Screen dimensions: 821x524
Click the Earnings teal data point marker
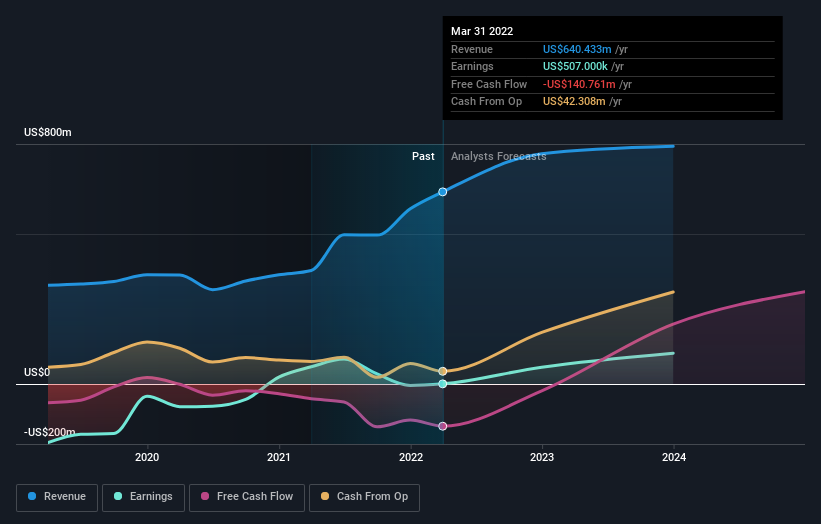click(x=443, y=384)
